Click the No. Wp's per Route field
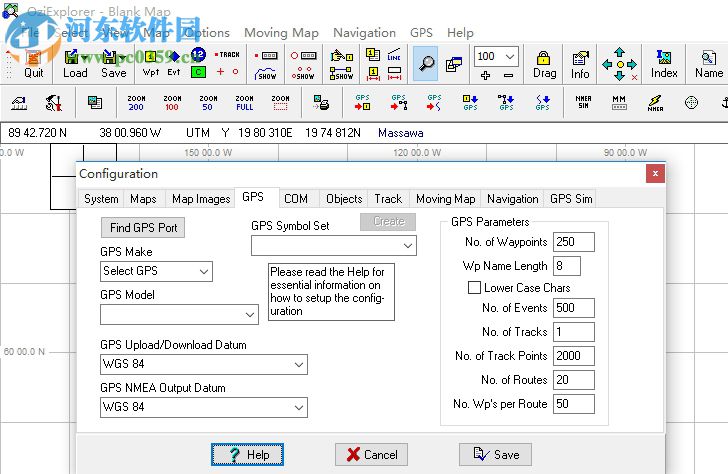 (x=574, y=404)
